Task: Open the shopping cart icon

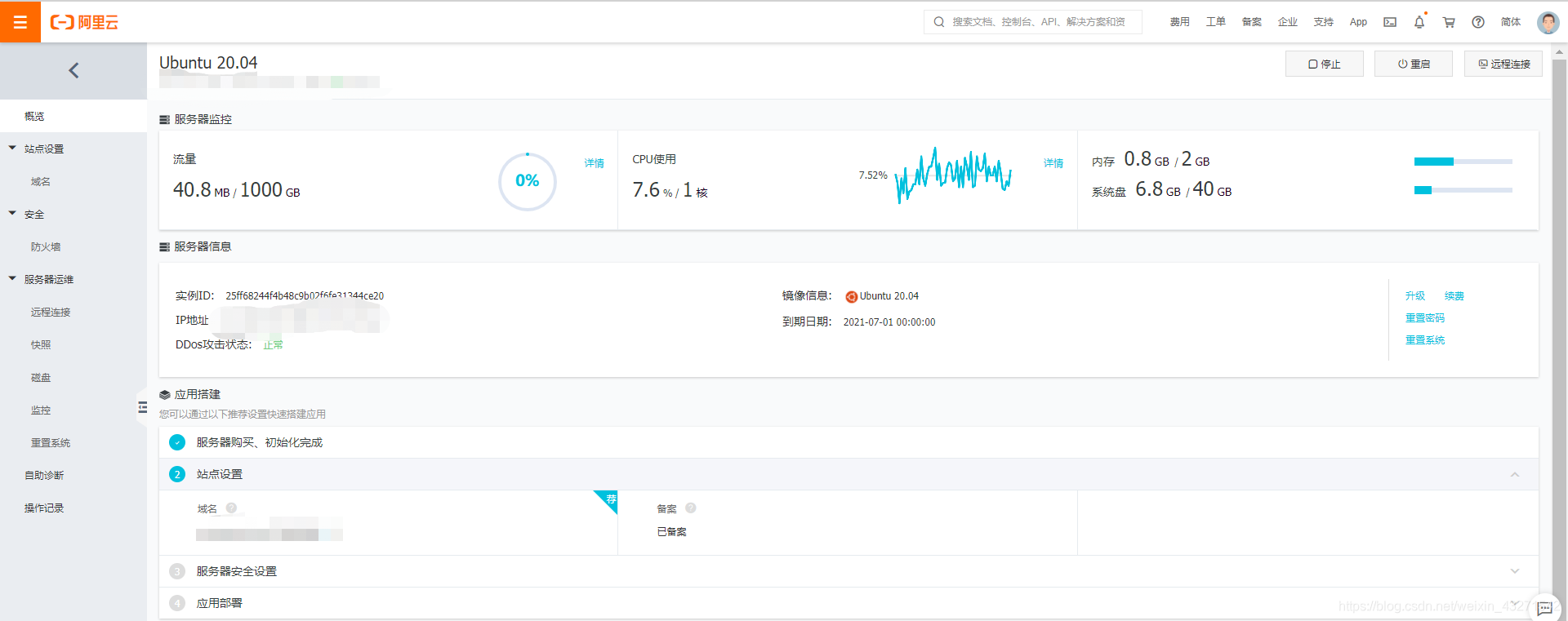Action: [1449, 22]
